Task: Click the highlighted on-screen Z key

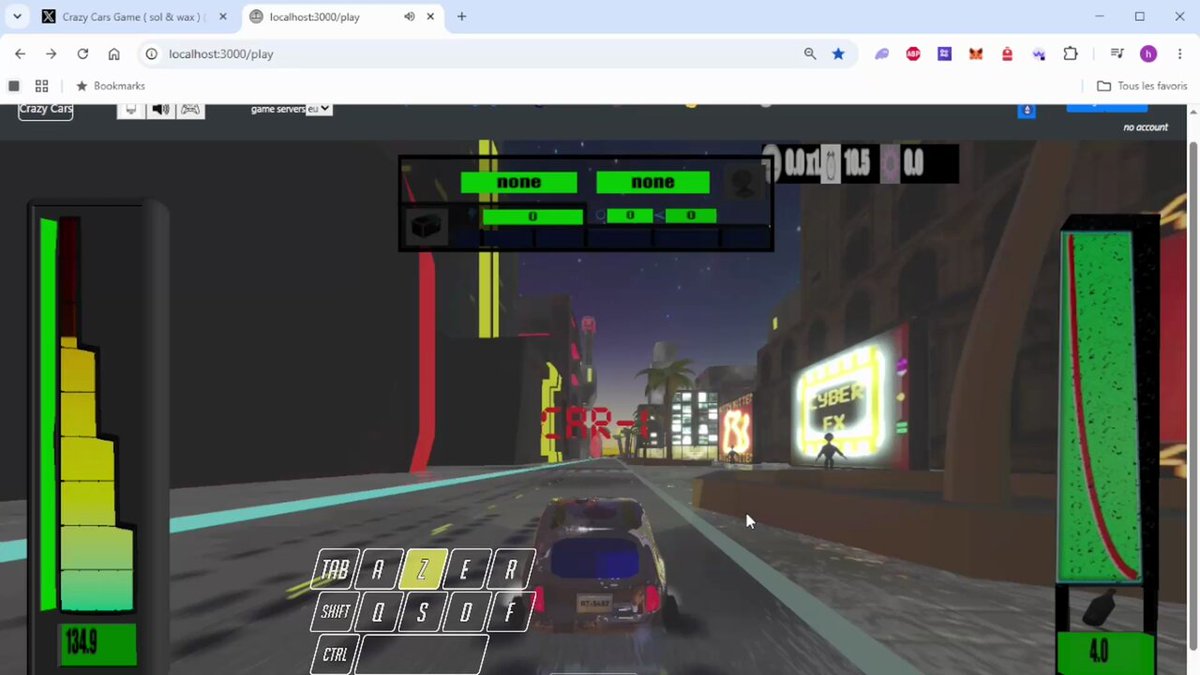Action: (422, 570)
